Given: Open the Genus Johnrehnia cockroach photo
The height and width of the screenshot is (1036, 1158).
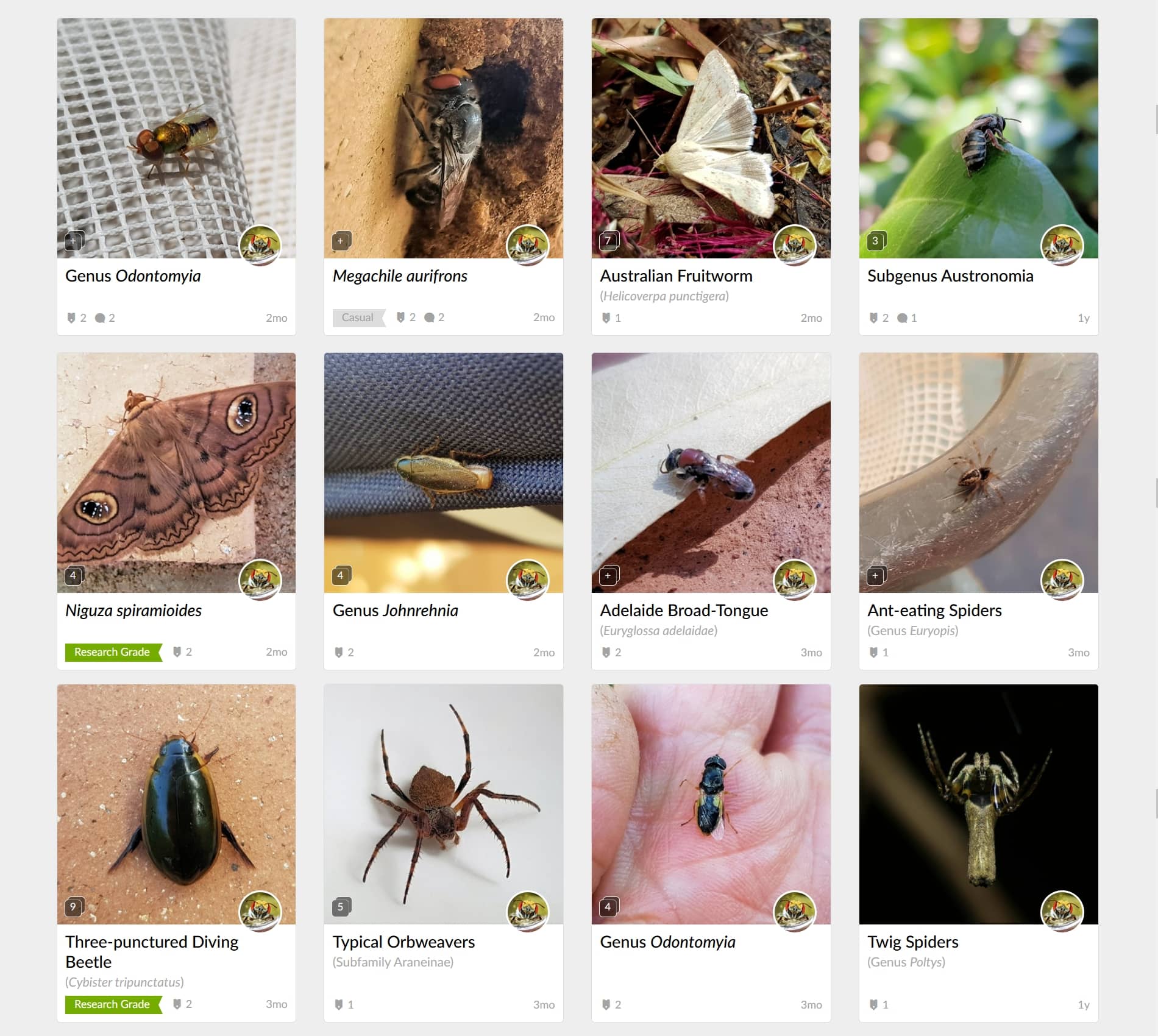Looking at the screenshot, I should pos(444,472).
